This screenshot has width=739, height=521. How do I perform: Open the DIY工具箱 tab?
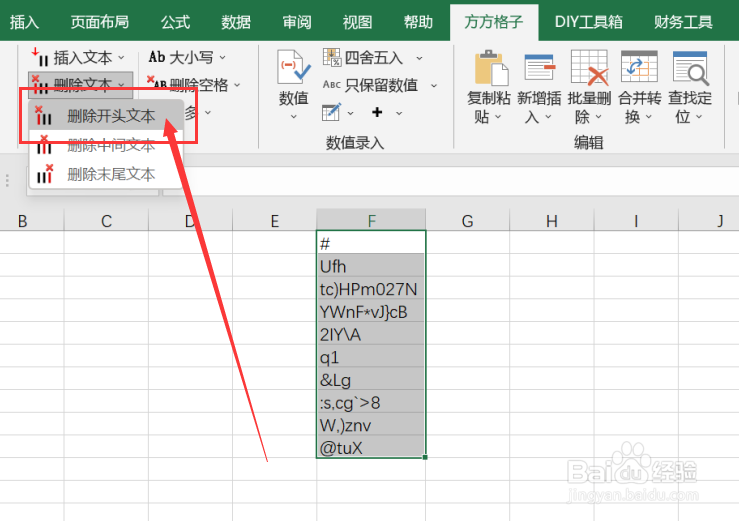(588, 22)
